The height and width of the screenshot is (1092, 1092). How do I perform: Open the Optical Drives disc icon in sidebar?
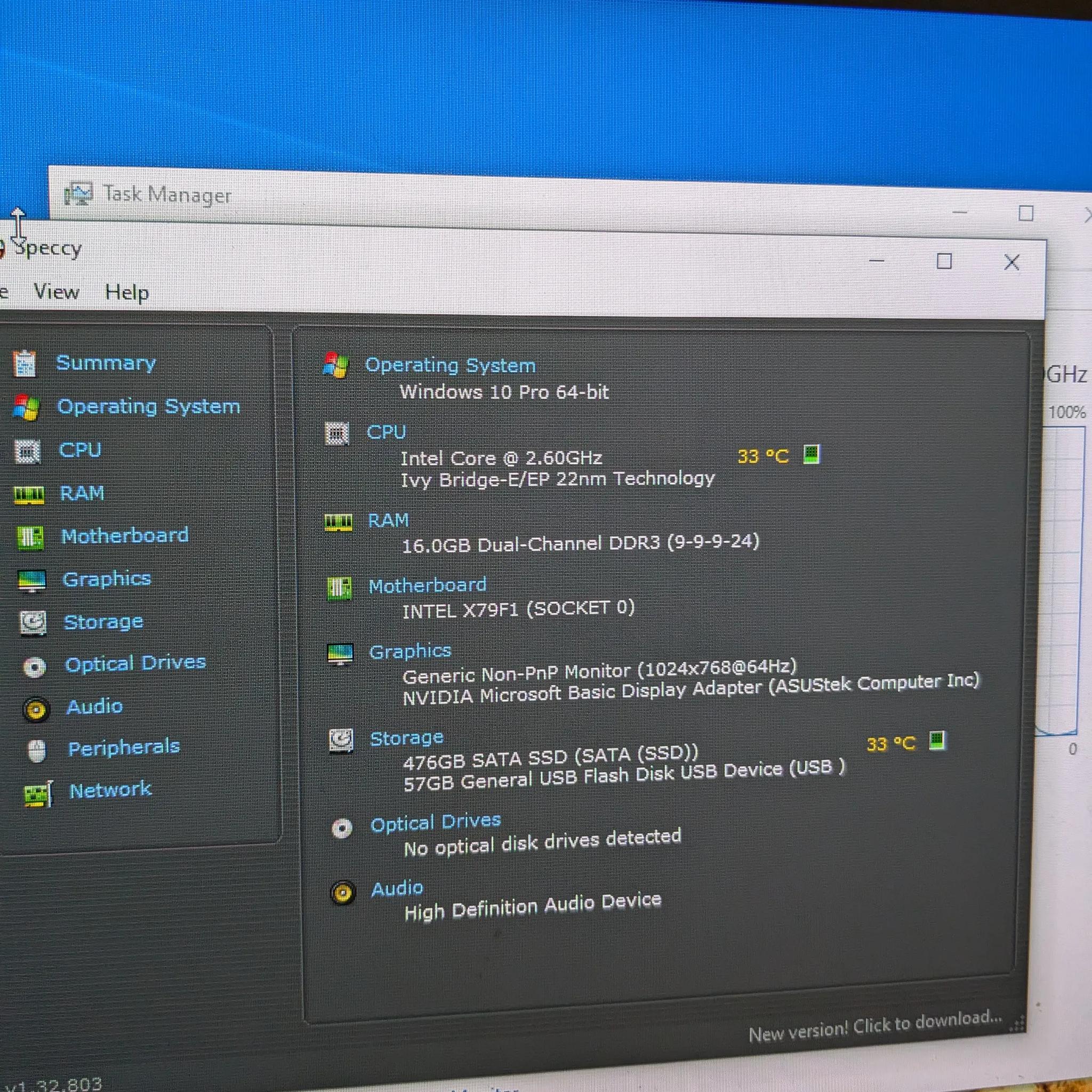[x=35, y=668]
